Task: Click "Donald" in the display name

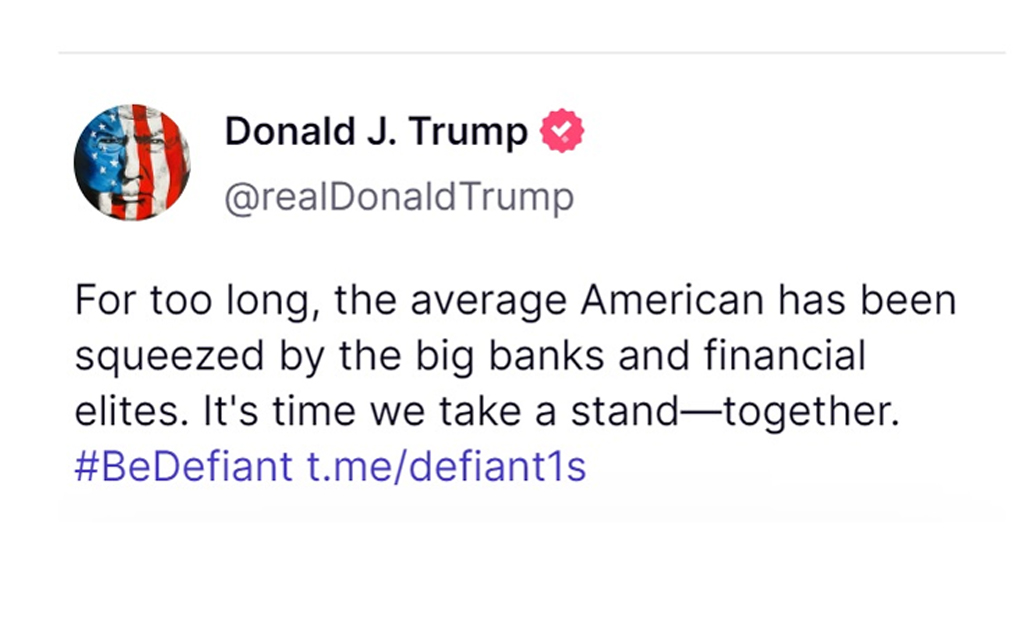Action: click(x=292, y=132)
